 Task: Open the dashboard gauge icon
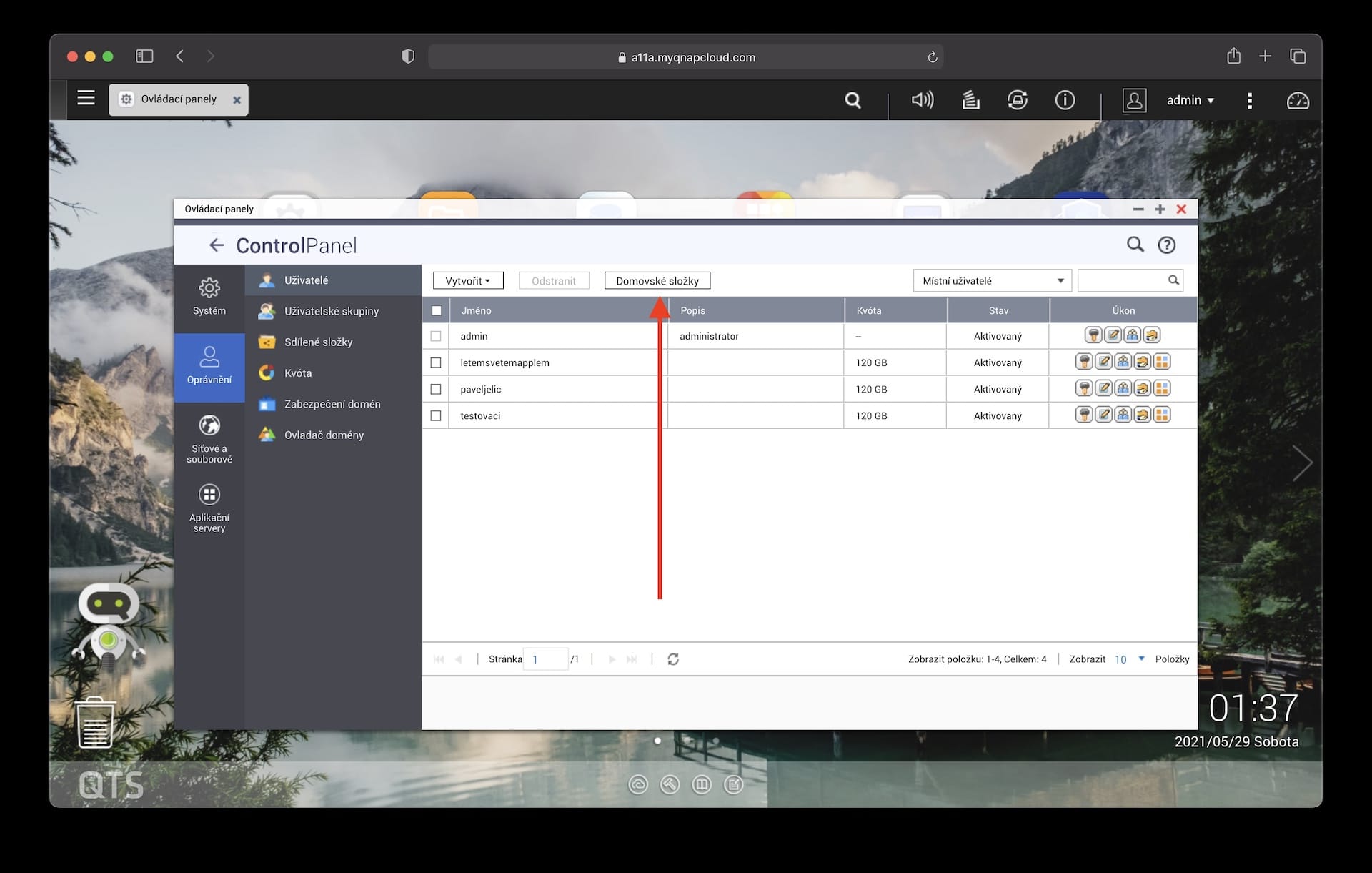1297,101
